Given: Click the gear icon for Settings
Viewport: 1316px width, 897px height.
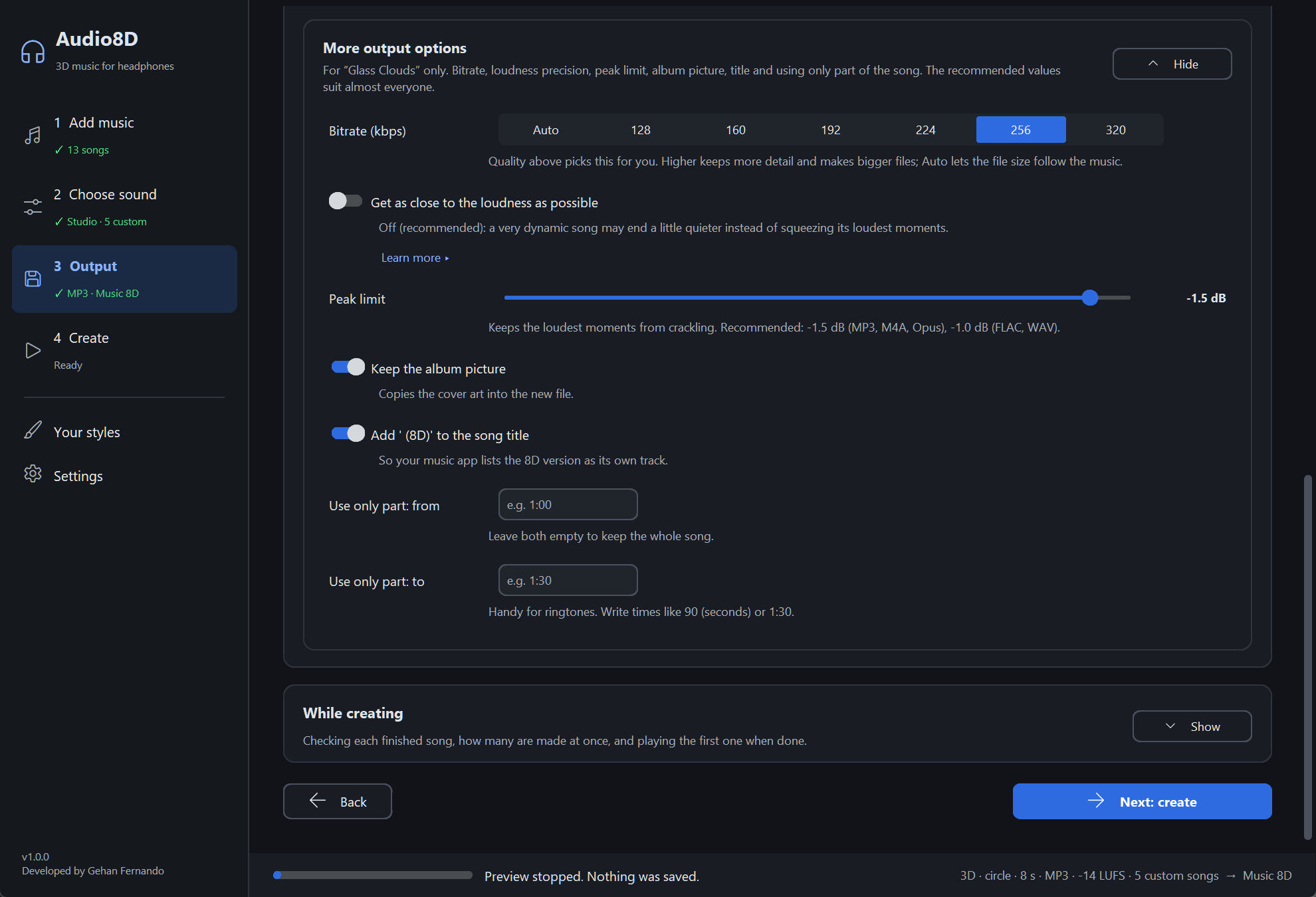Looking at the screenshot, I should pyautogui.click(x=33, y=474).
